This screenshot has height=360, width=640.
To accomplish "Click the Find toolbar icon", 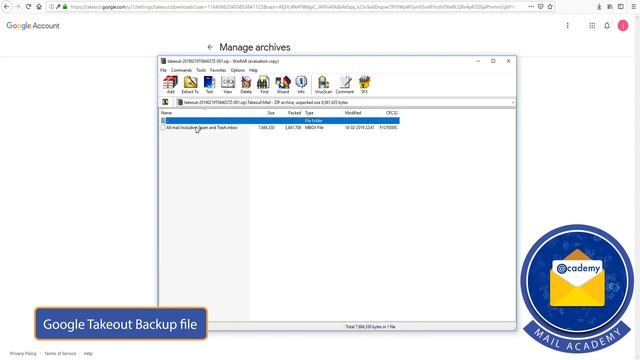I will [264, 84].
